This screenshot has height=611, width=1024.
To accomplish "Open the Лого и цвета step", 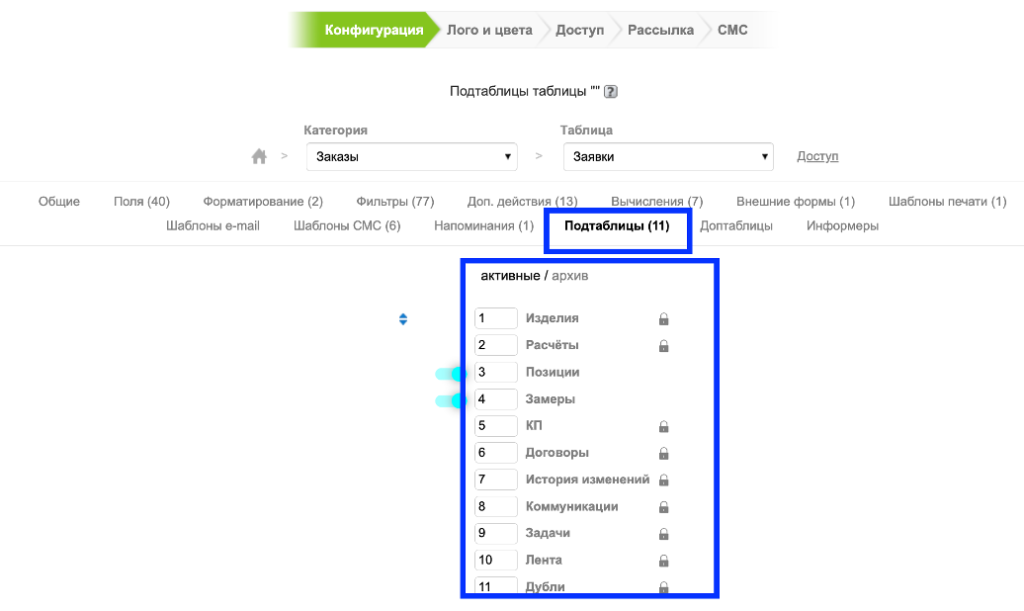I will click(x=489, y=30).
